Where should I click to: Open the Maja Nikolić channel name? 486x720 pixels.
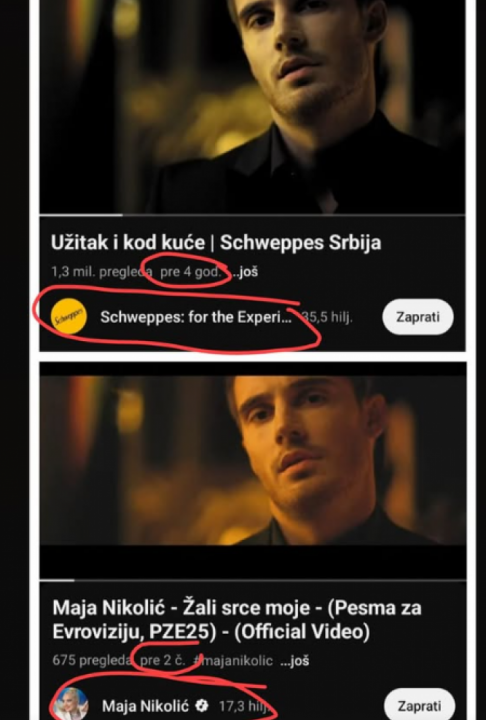pyautogui.click(x=145, y=706)
